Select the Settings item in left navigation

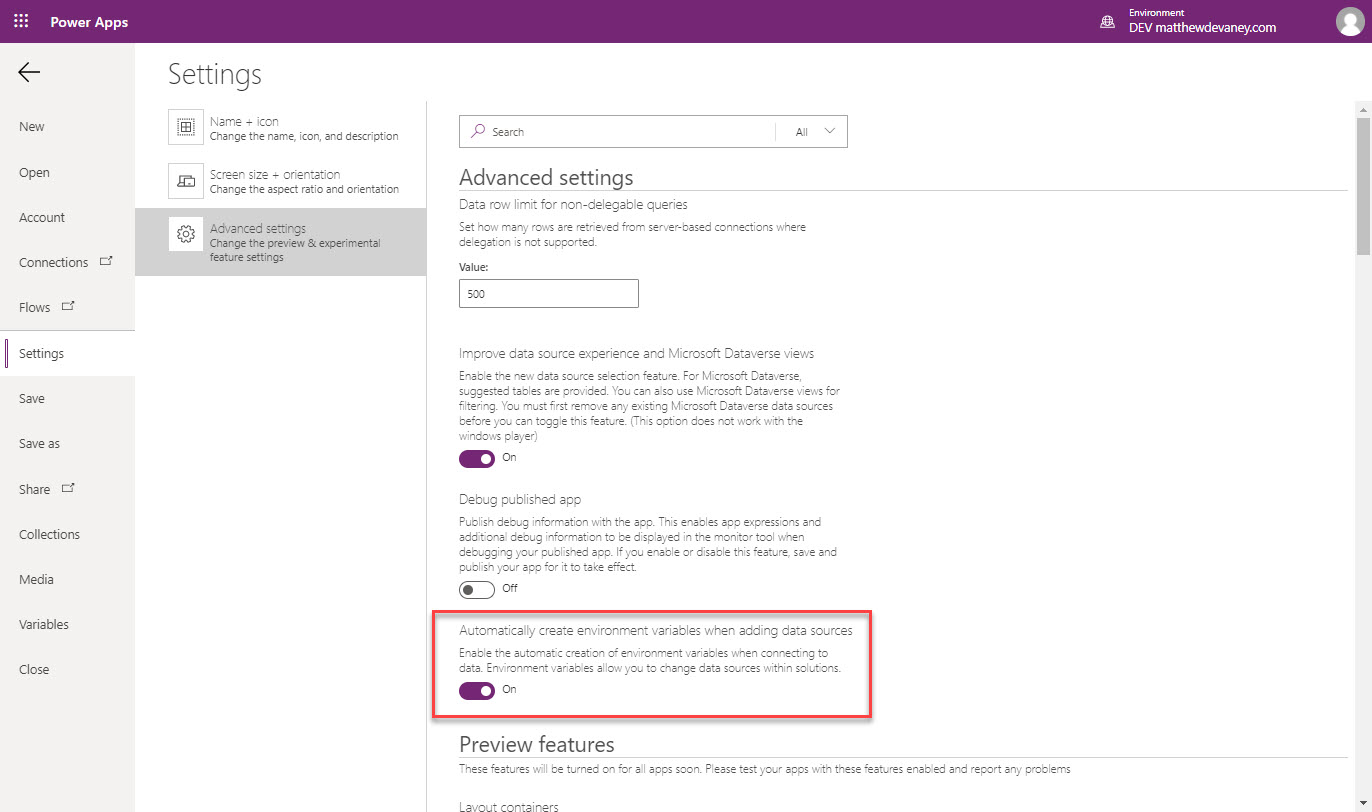(41, 353)
